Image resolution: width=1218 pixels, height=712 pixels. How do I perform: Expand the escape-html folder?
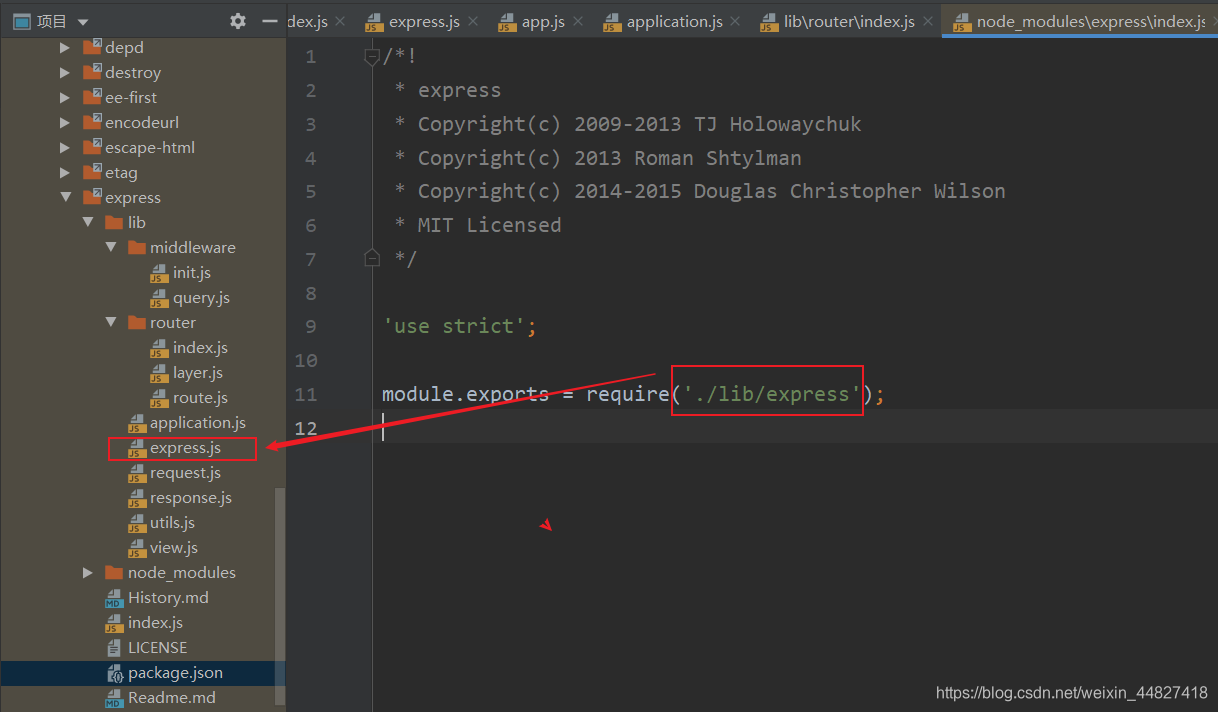[x=65, y=147]
